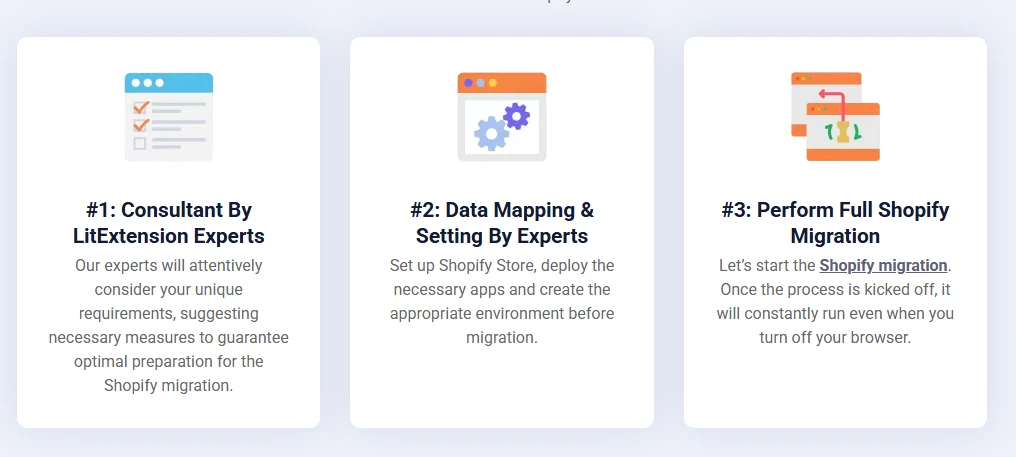Click the first checked box in the checklist illustration
The height and width of the screenshot is (457, 1016).
pos(141,106)
